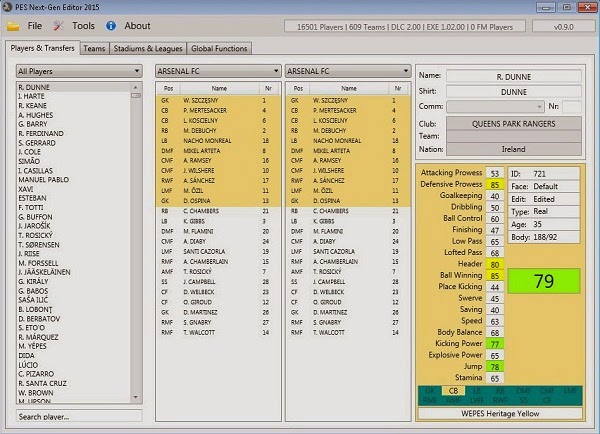Click the ID: 721 field
The height and width of the screenshot is (434, 600).
point(544,174)
